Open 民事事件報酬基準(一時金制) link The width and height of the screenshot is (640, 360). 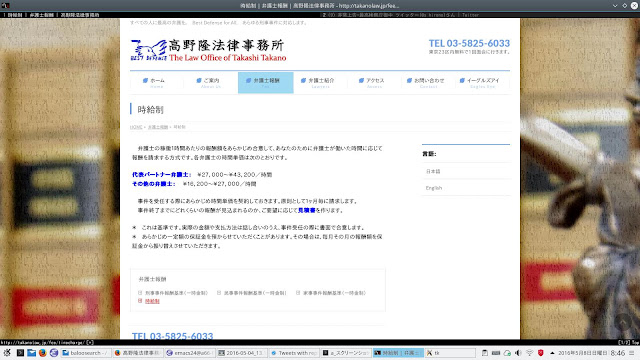tap(255, 293)
